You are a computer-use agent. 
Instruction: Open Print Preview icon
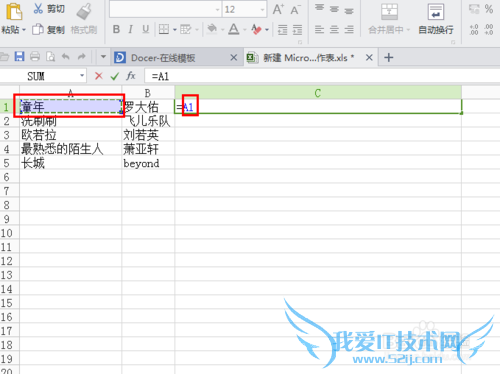[50, 57]
